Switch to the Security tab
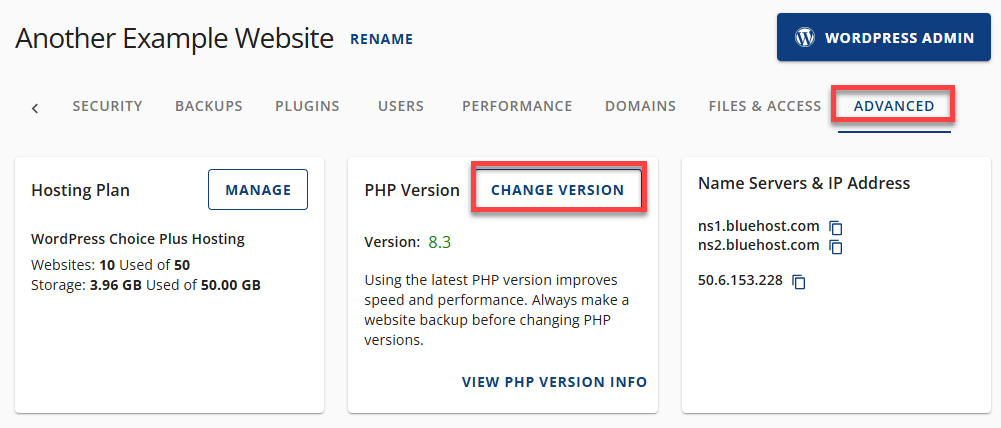This screenshot has width=1001, height=428. 107,106
